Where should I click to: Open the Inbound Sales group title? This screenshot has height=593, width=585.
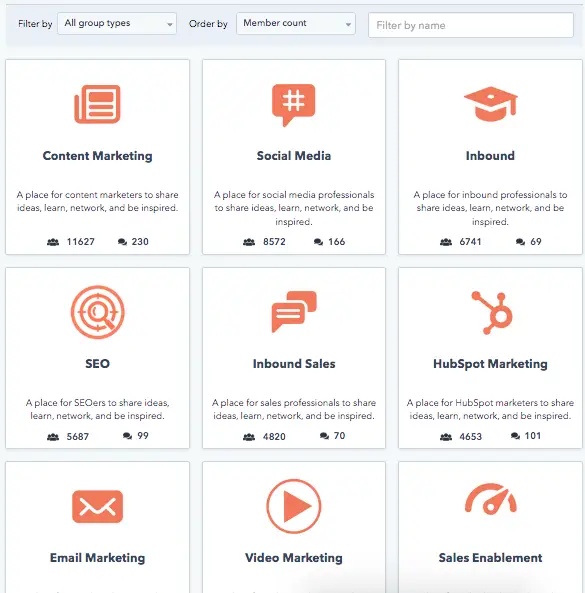pos(294,364)
